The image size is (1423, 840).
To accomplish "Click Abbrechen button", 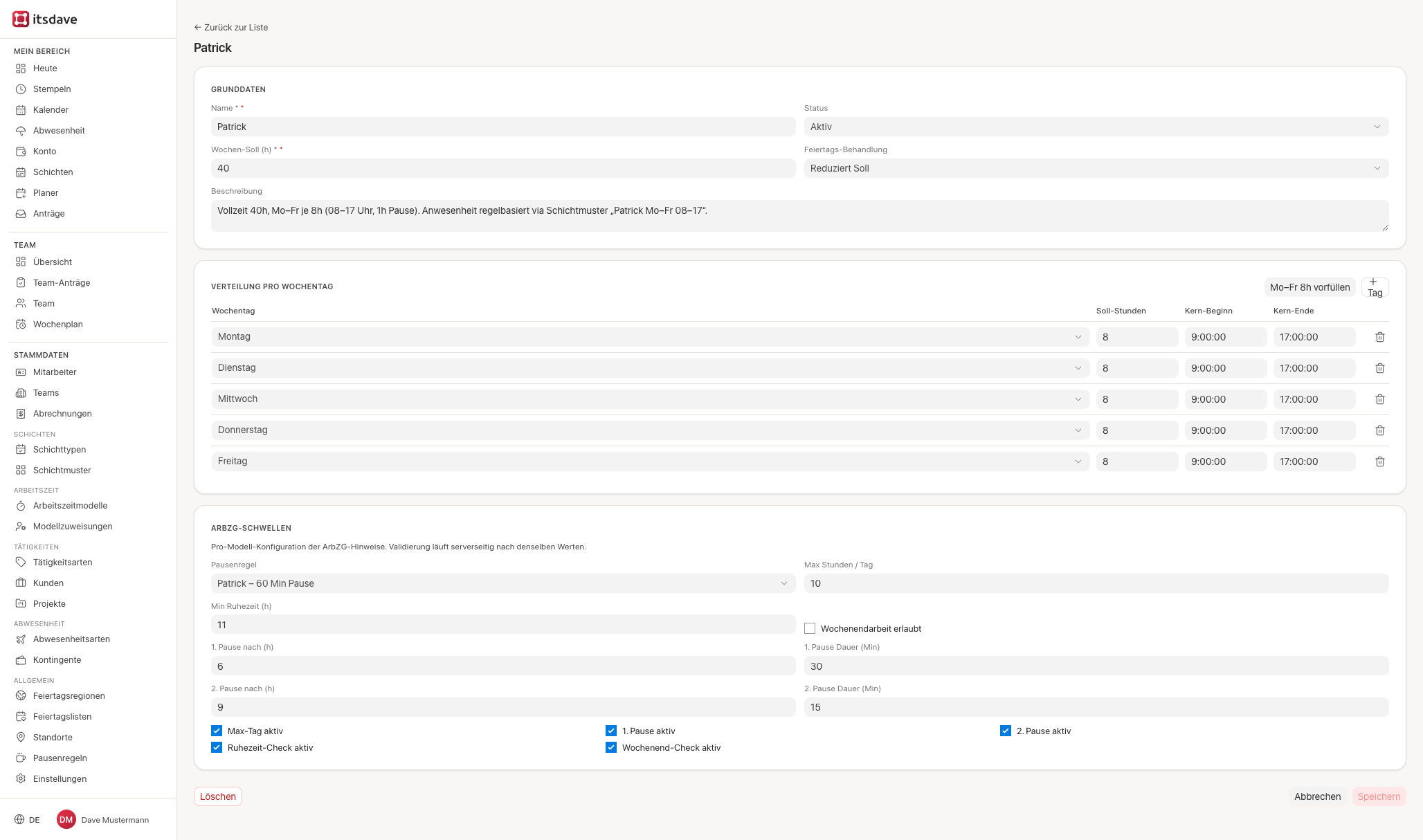I will coord(1317,796).
